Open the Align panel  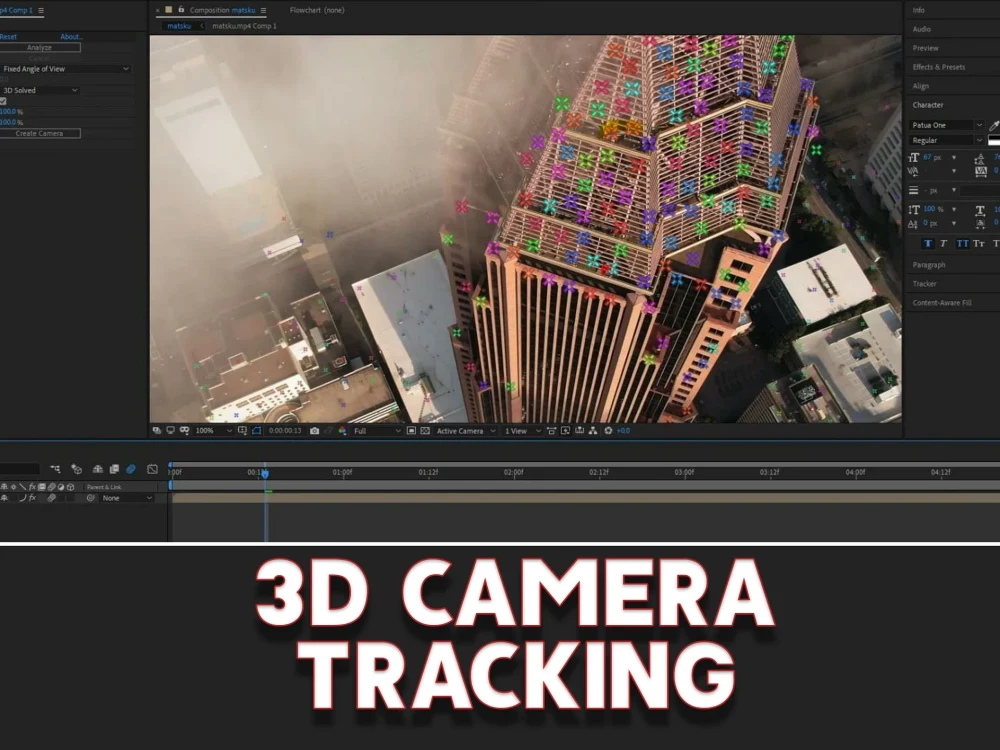[x=920, y=86]
